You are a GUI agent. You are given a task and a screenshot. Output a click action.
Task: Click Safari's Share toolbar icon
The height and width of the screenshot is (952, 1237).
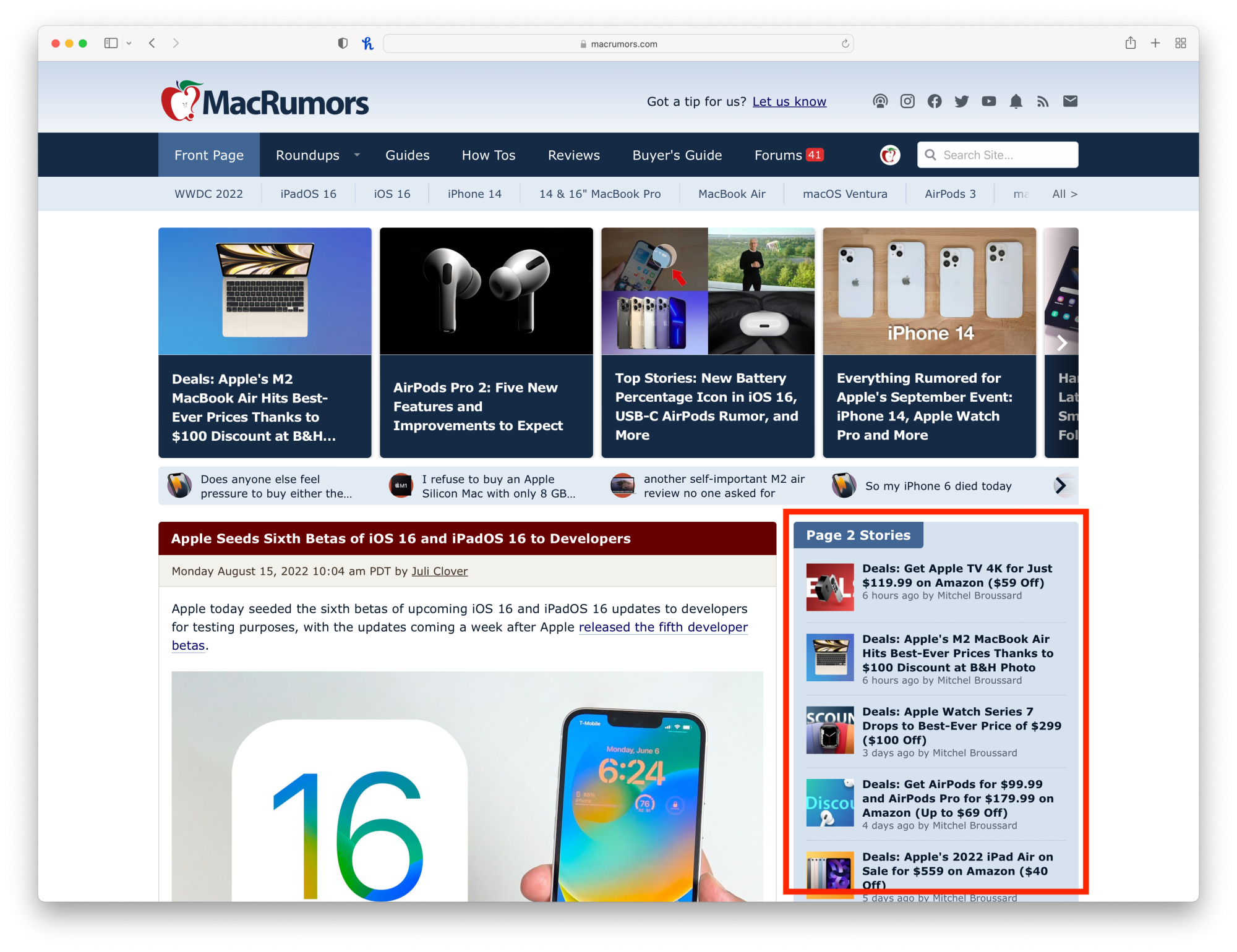coord(1130,43)
